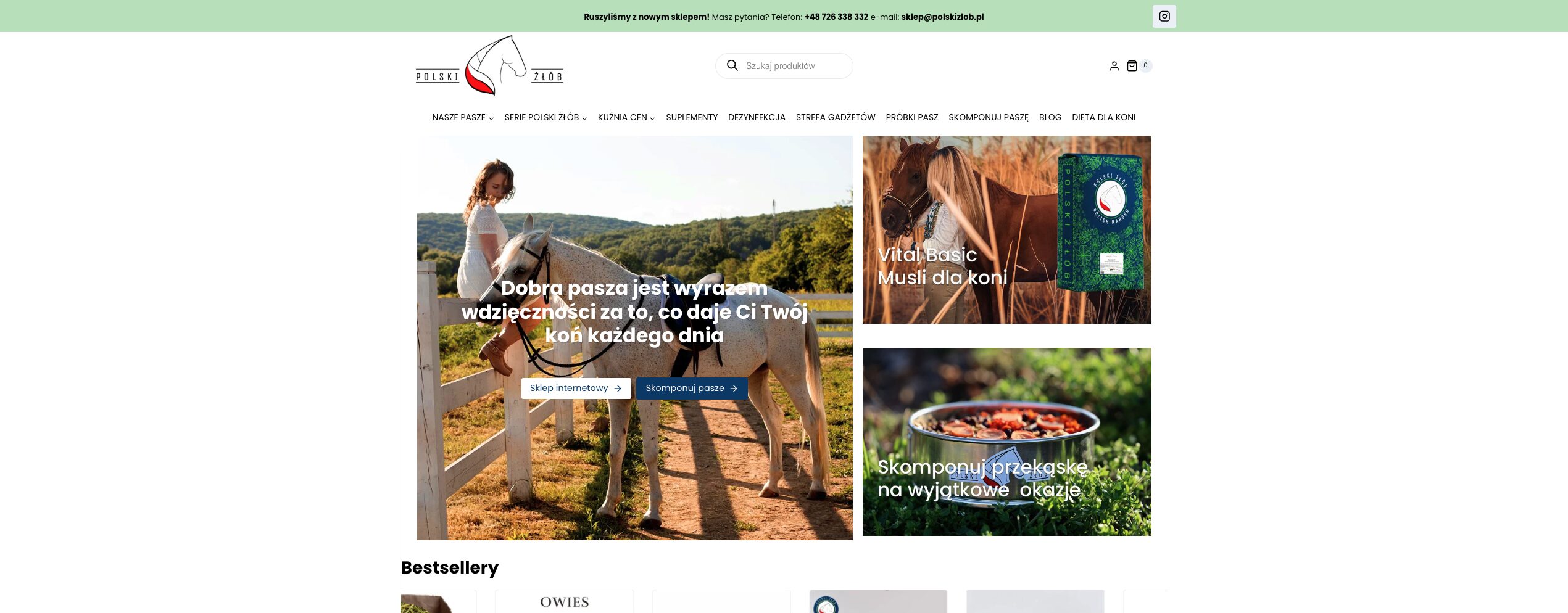Go to the Dezynfekcja category
Image resolution: width=1568 pixels, height=613 pixels.
(x=757, y=117)
